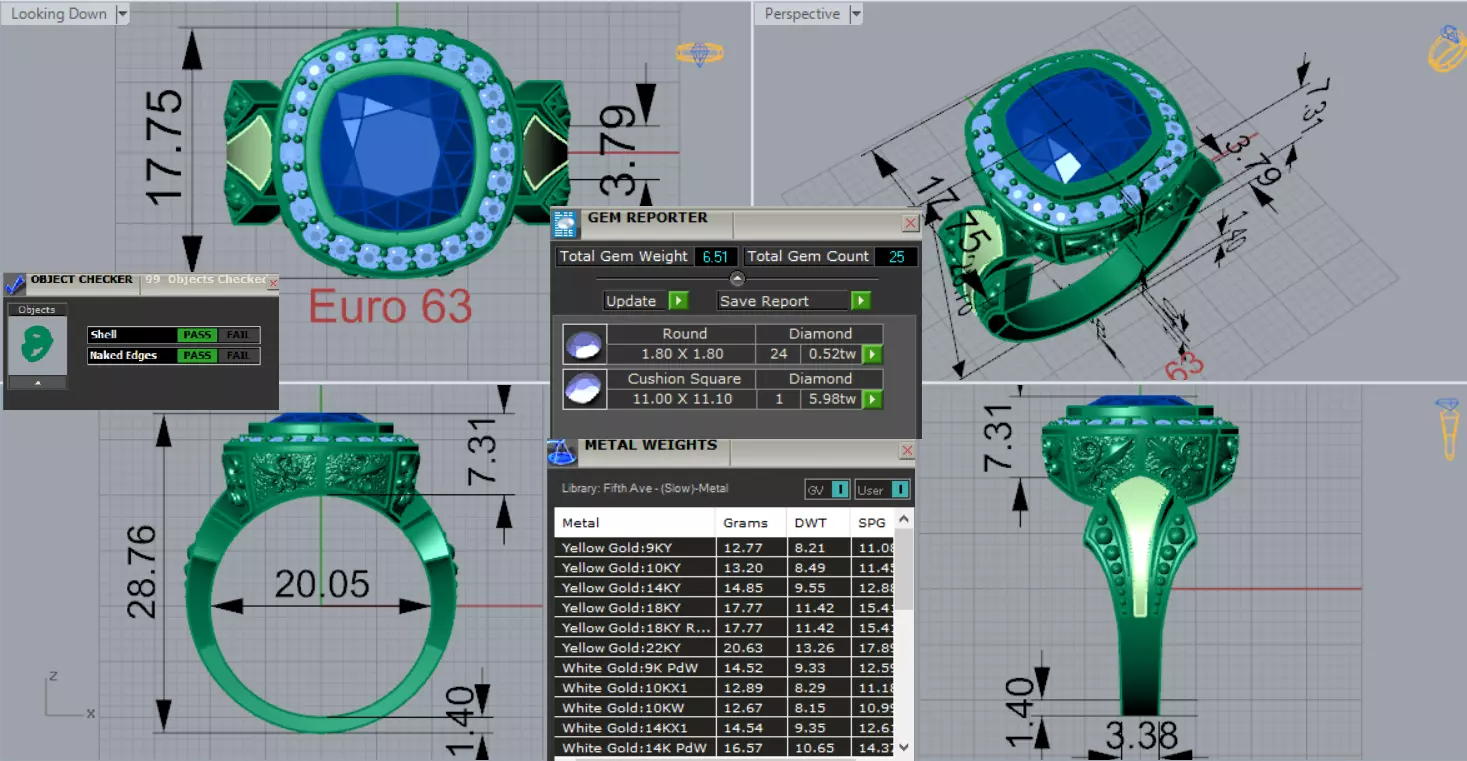This screenshot has width=1467, height=761.
Task: Sort by the DWT column header
Action: click(819, 522)
